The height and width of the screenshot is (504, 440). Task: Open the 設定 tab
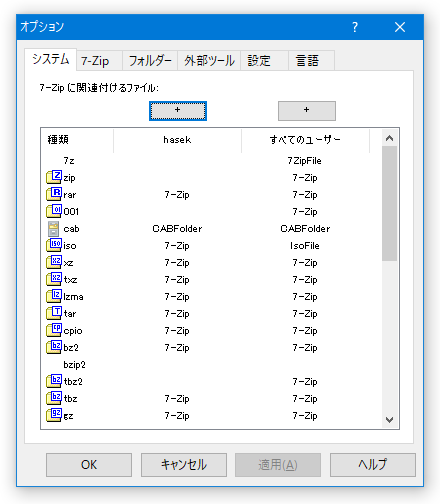pos(264,61)
